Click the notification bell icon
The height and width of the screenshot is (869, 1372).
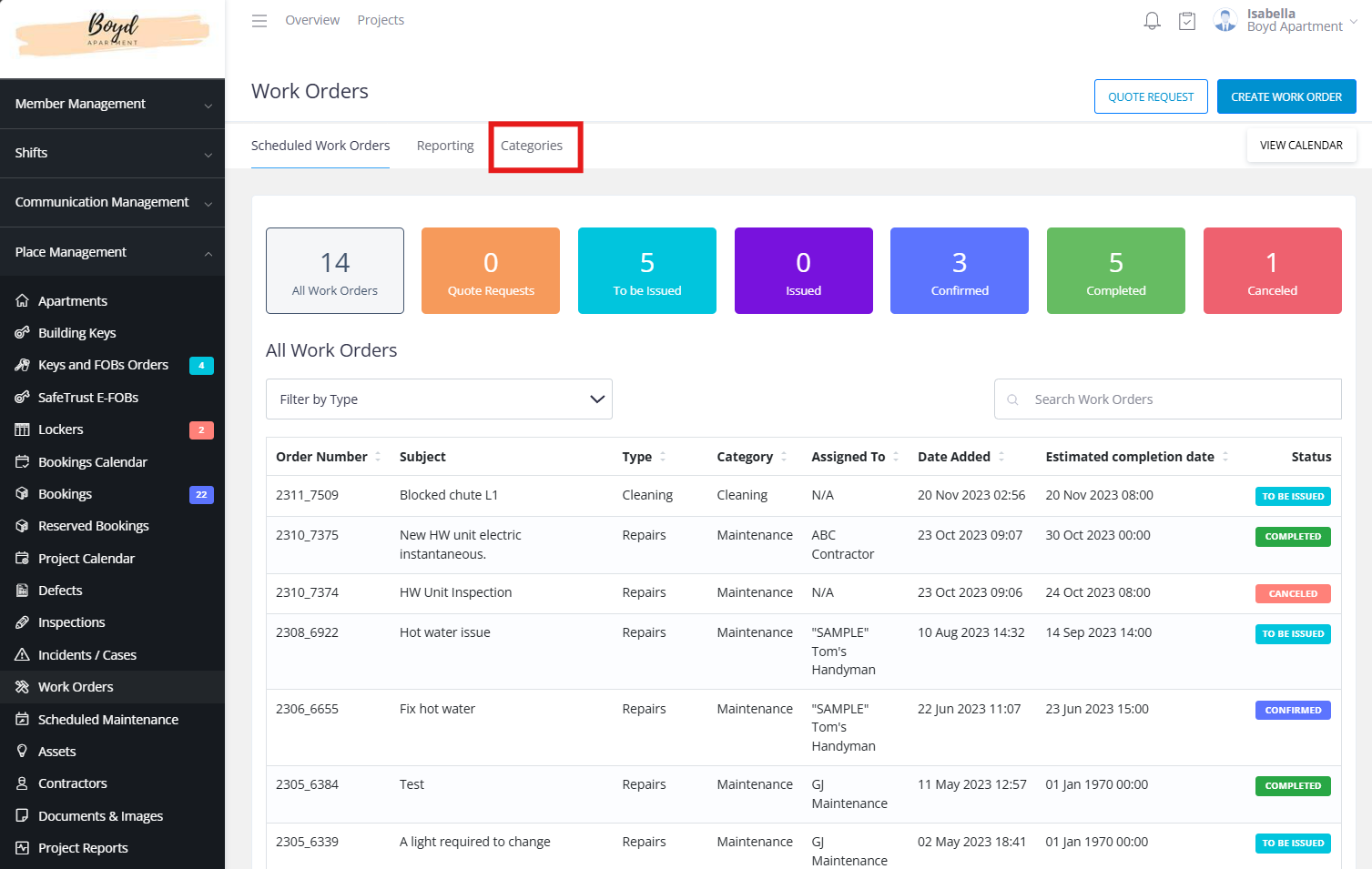[x=1152, y=21]
